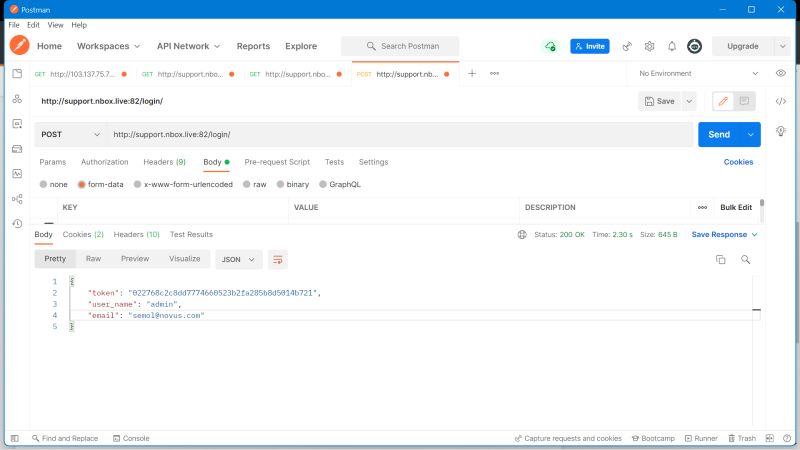Open notifications bell icon
This screenshot has width=800, height=450.
pos(672,46)
